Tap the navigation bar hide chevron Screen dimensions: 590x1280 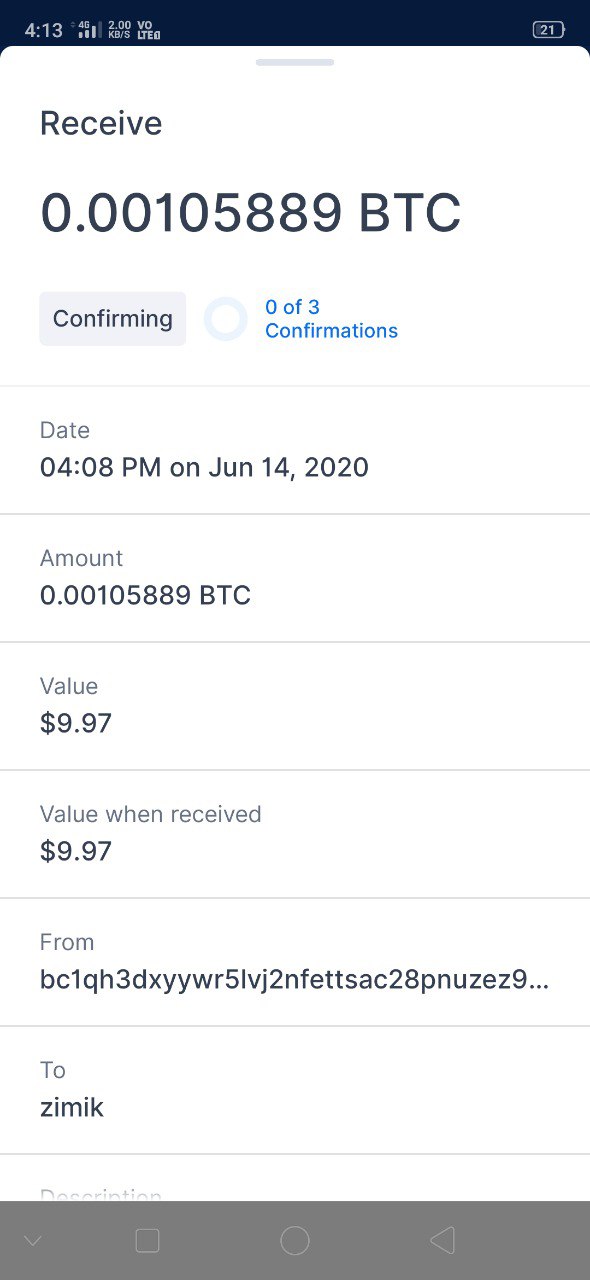tap(33, 1242)
